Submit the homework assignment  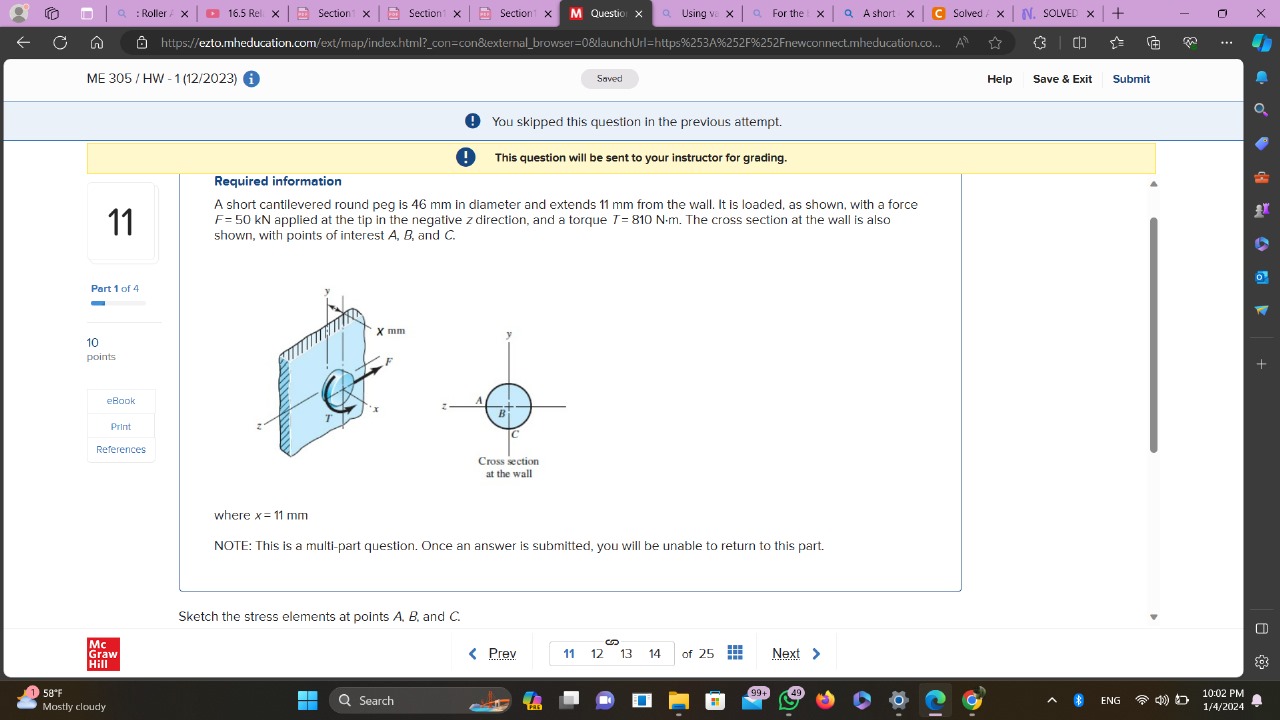[1131, 79]
